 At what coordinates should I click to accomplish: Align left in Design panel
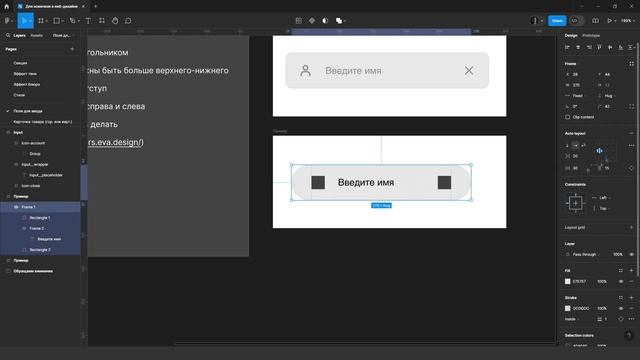click(567, 47)
